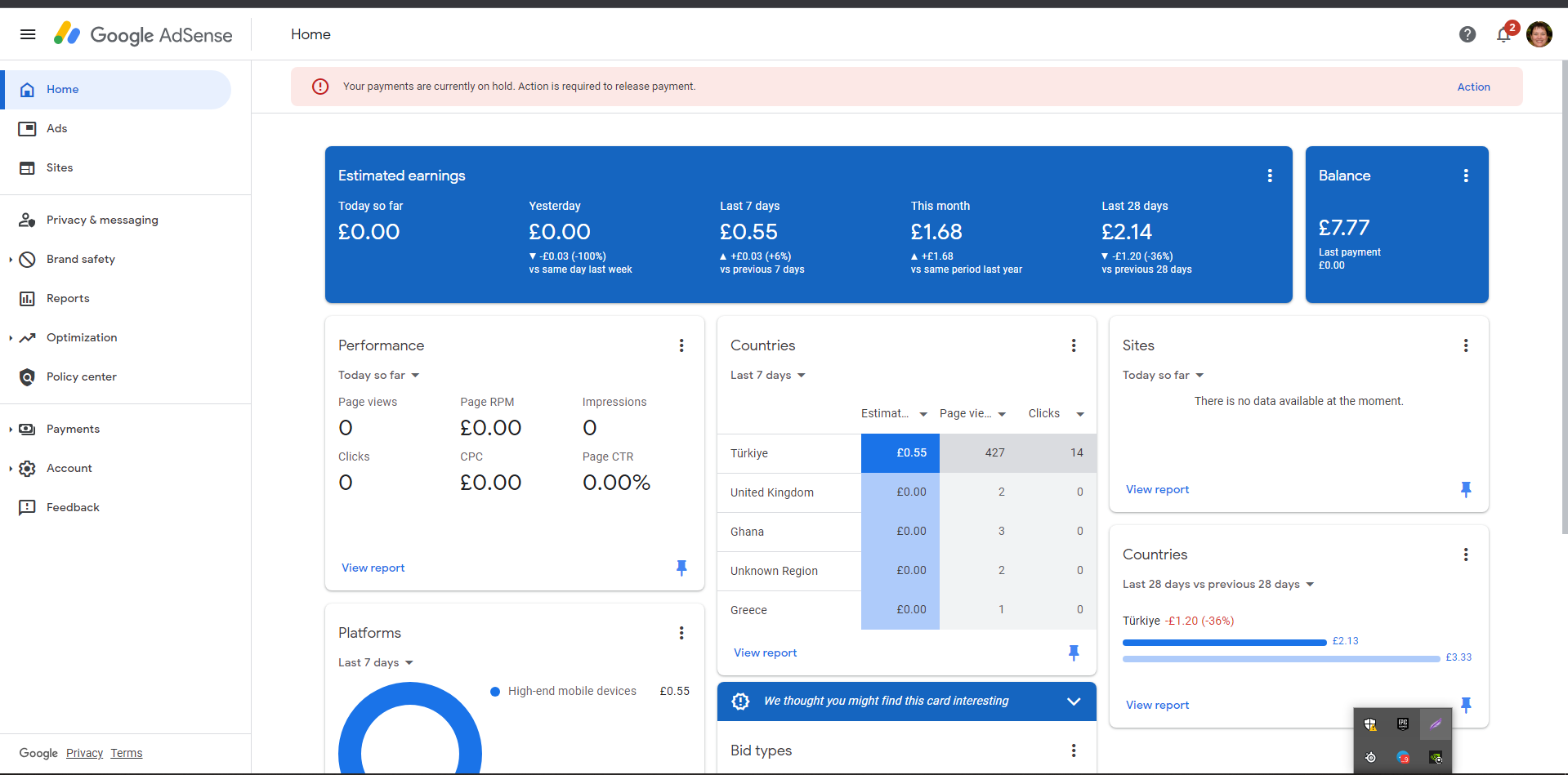Open Performance card three-dot menu
This screenshot has height=775, width=1568.
(681, 345)
